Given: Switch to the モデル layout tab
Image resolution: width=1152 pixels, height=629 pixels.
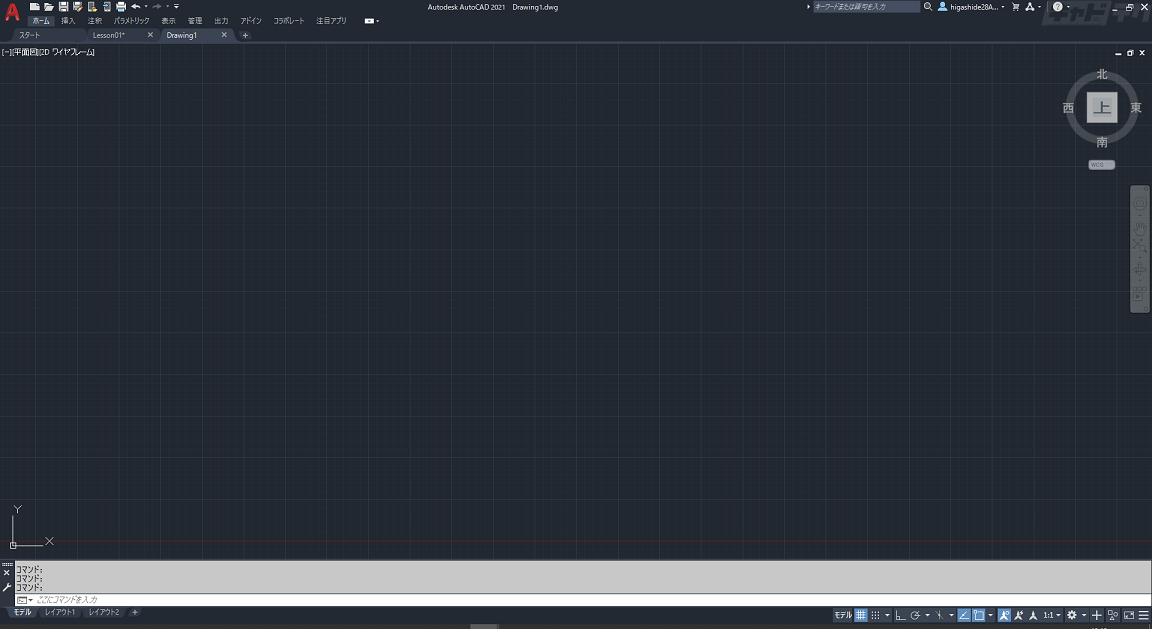Looking at the screenshot, I should point(22,612).
